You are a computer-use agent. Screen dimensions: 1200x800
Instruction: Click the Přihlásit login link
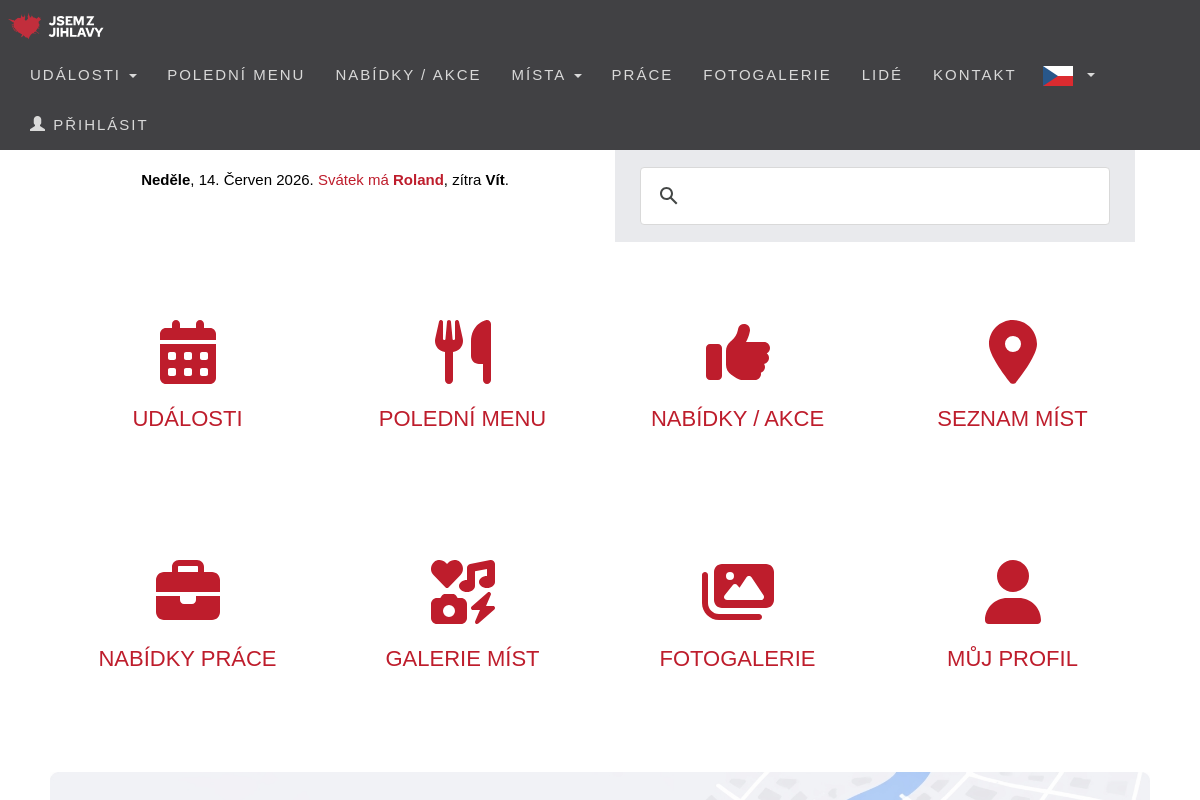point(89,125)
